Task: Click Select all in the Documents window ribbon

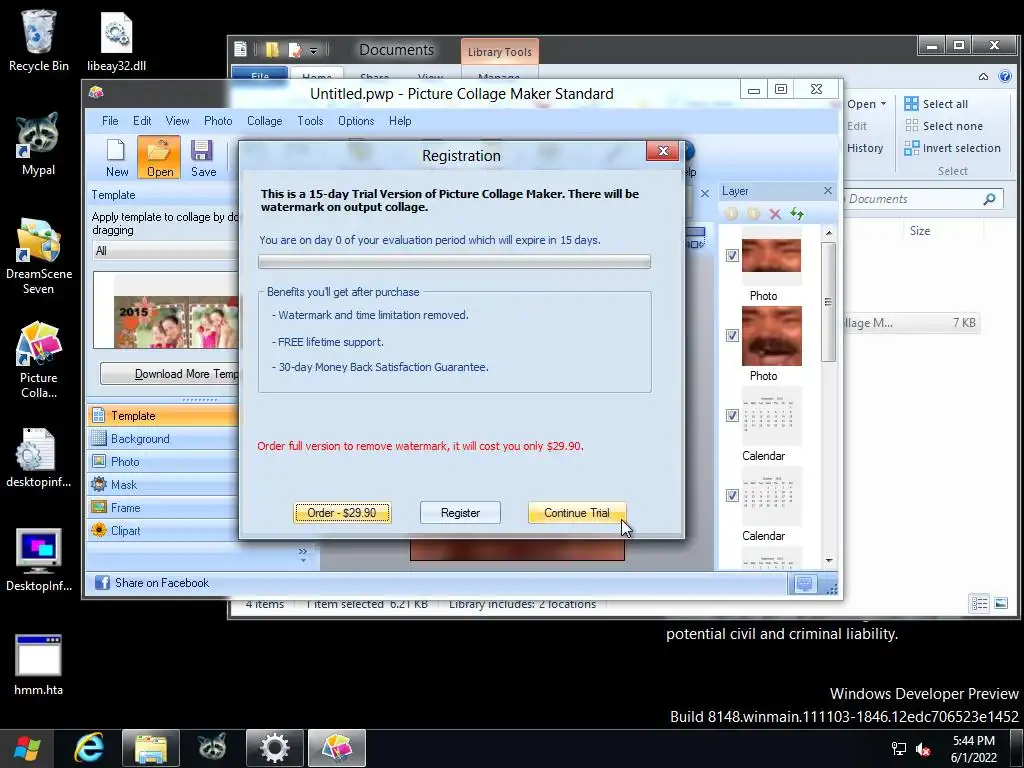Action: [936, 104]
